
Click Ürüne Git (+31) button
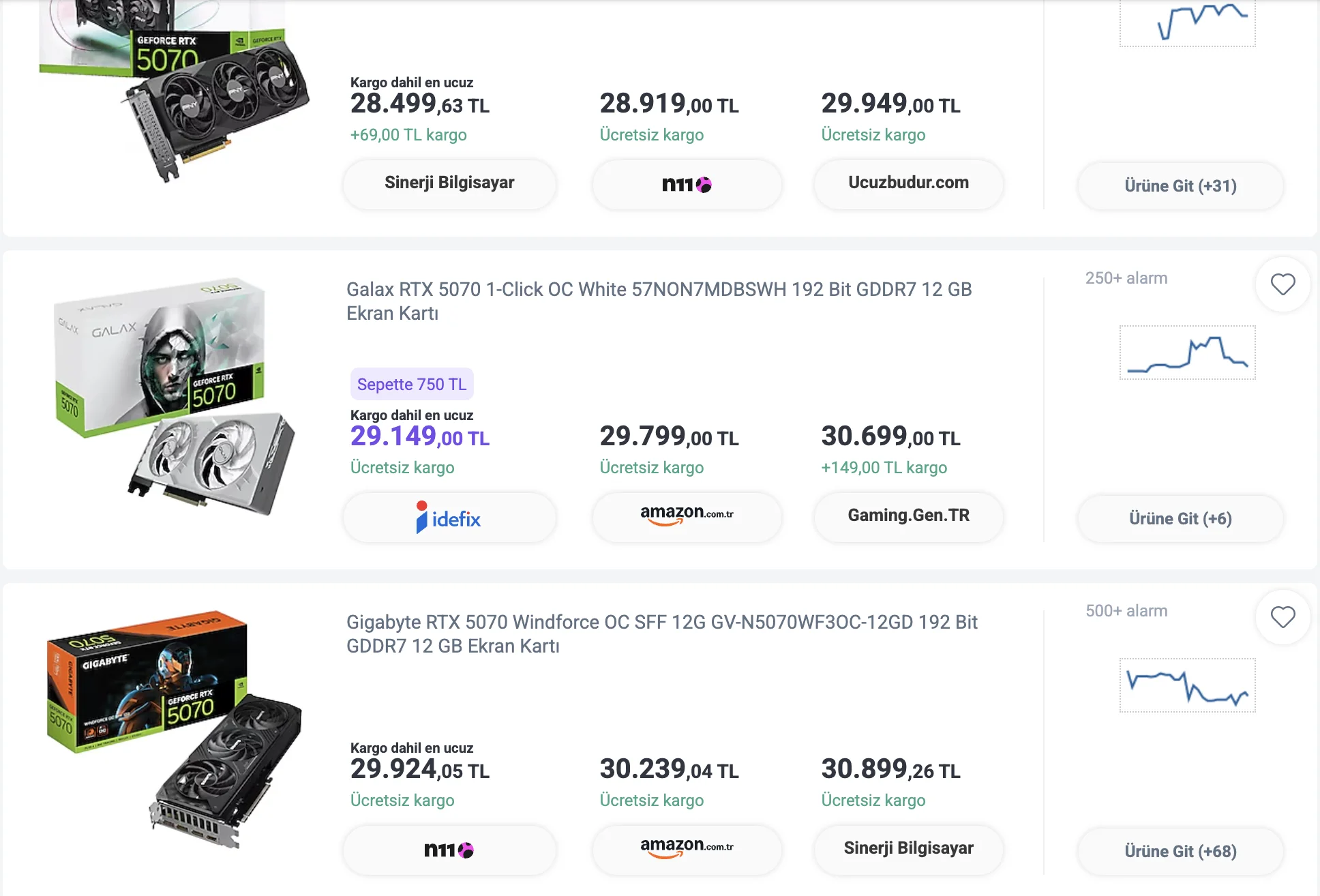pos(1180,185)
